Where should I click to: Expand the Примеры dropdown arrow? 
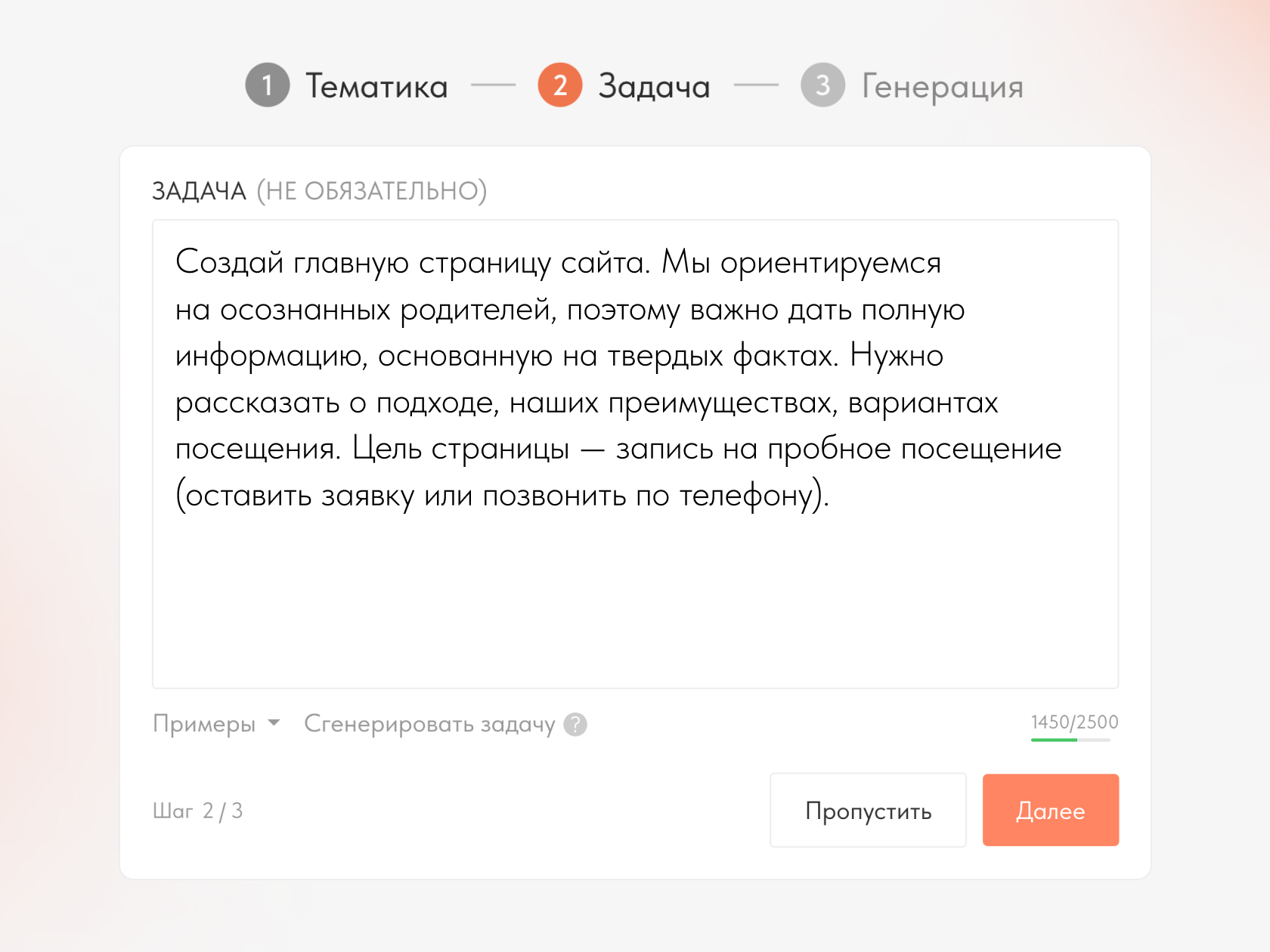[274, 723]
